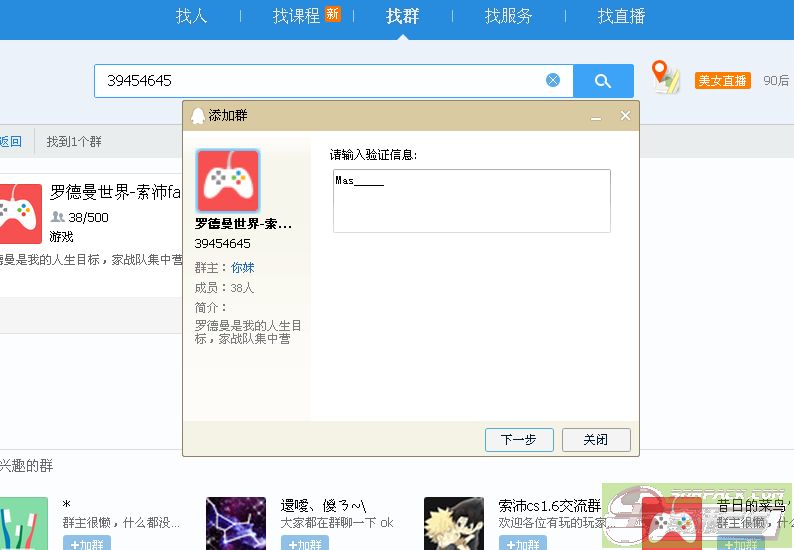Clear the search box with the X icon
Screen dimensions: 794x550
click(553, 81)
